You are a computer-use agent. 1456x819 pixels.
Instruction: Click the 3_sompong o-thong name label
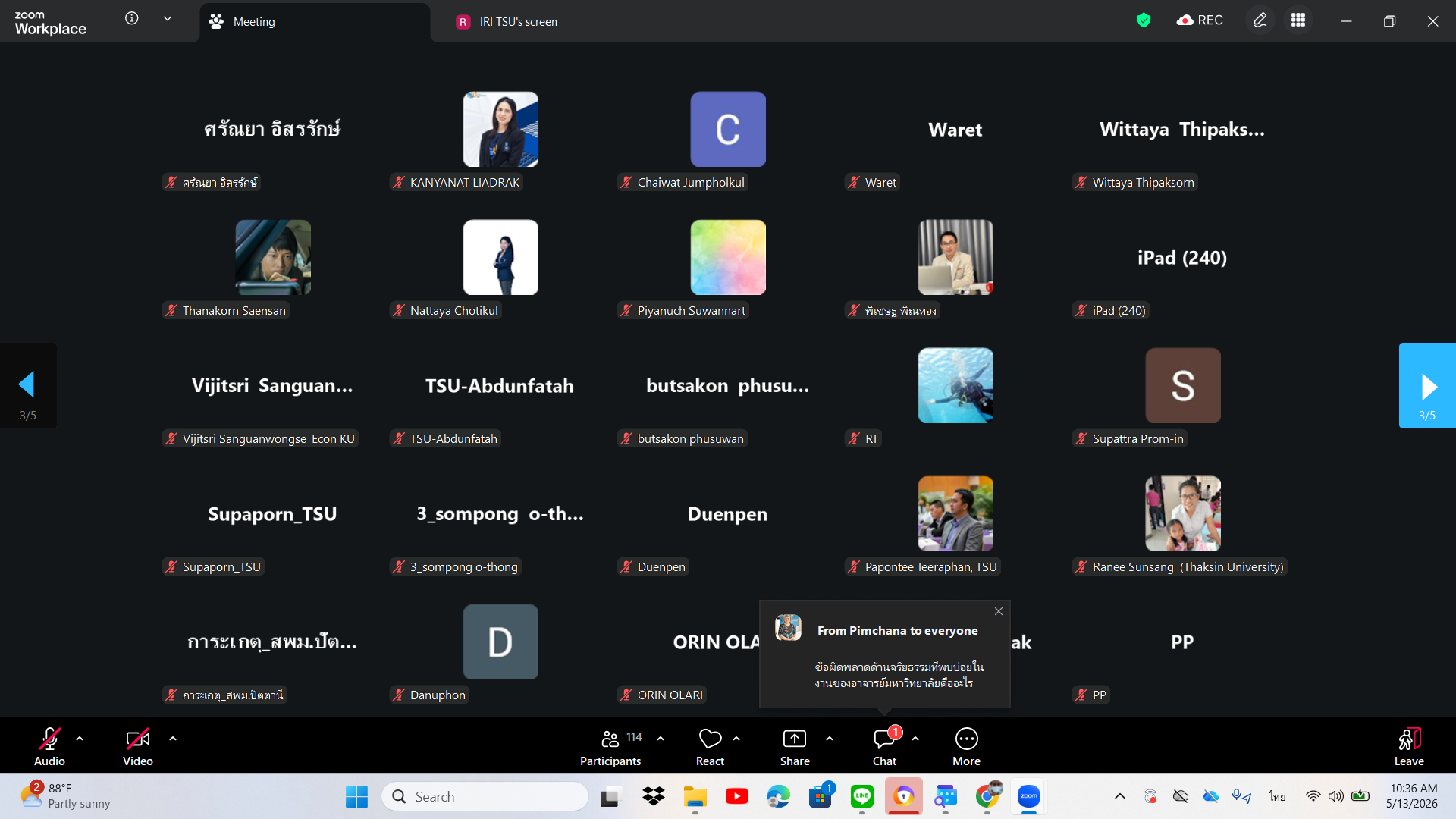pyautogui.click(x=456, y=567)
